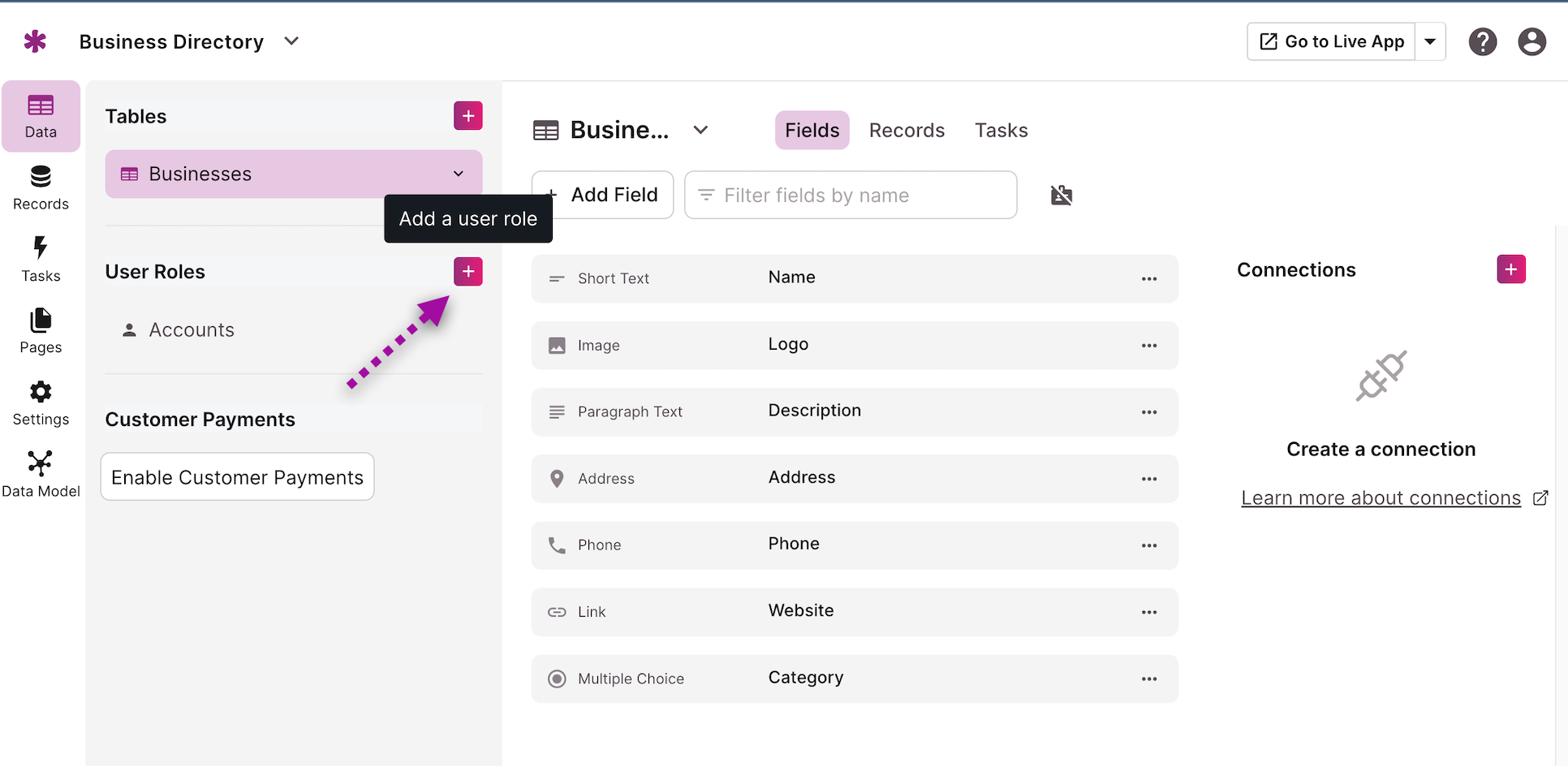Click Enable Customer Payments button
This screenshot has width=1568, height=766.
pyautogui.click(x=237, y=477)
